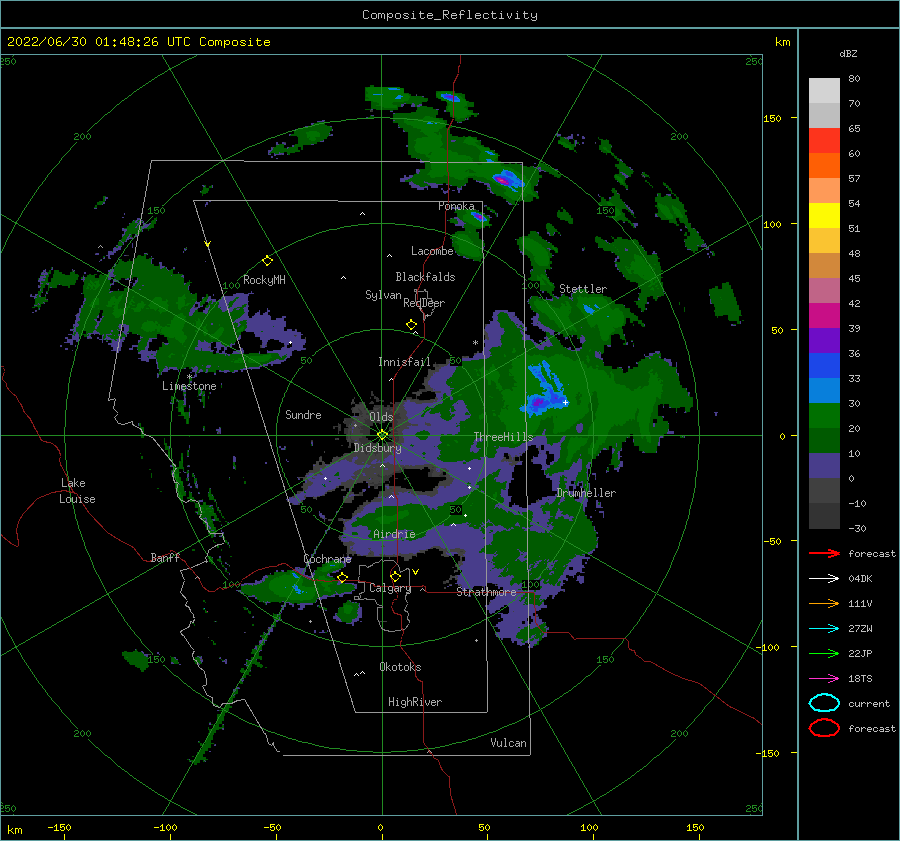The width and height of the screenshot is (900, 841).
Task: Click the Calgary city label
Action: pos(390,588)
